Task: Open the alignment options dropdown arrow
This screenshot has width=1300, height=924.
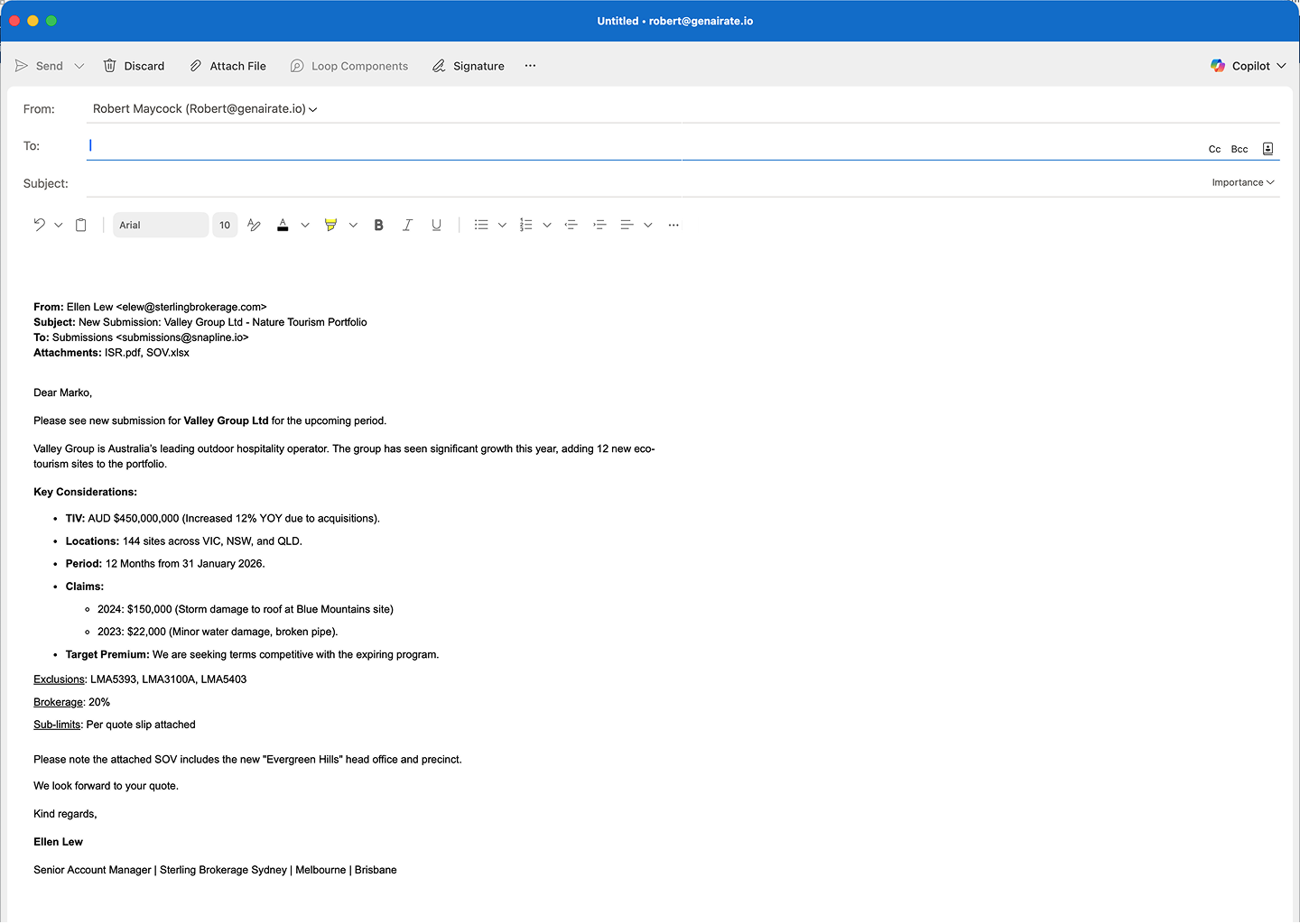Action: tap(648, 225)
